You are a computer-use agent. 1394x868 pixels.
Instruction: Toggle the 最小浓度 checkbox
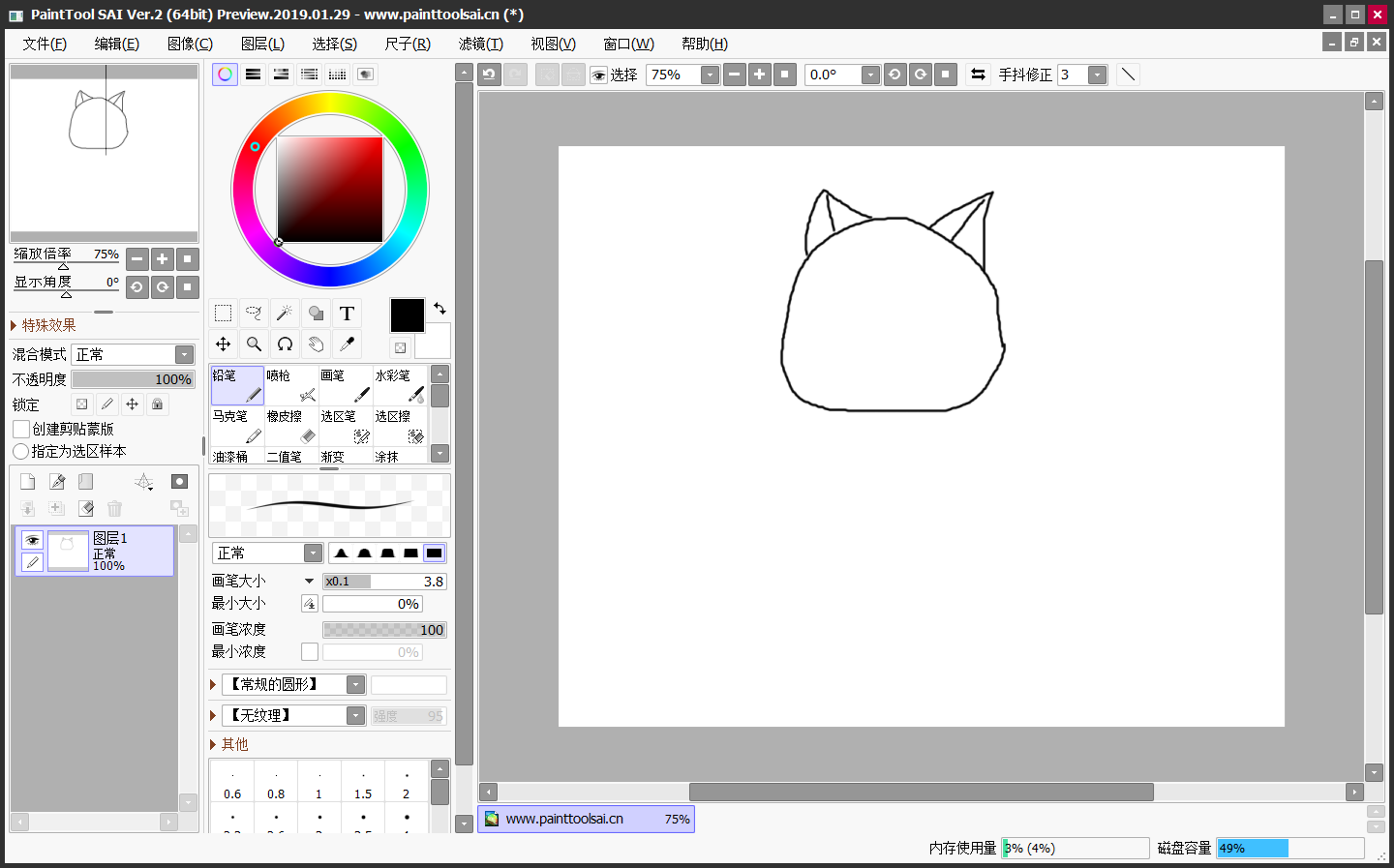point(310,652)
